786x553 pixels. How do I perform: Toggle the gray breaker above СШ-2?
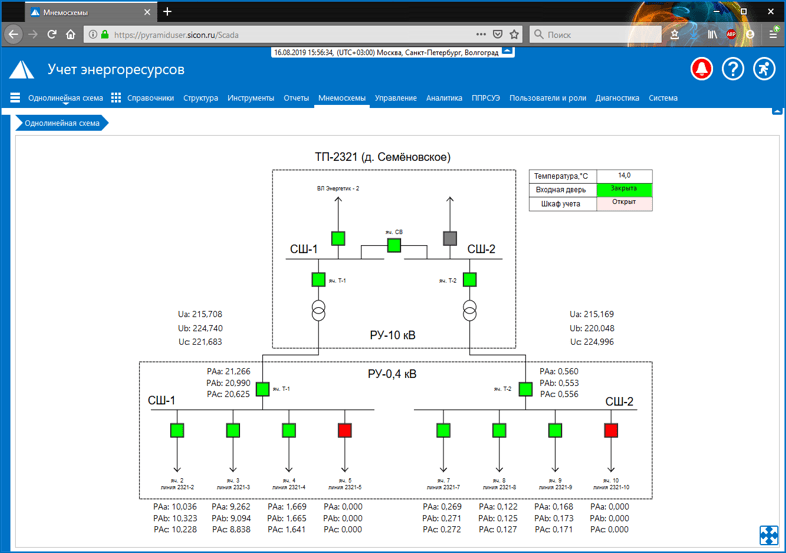click(x=450, y=238)
